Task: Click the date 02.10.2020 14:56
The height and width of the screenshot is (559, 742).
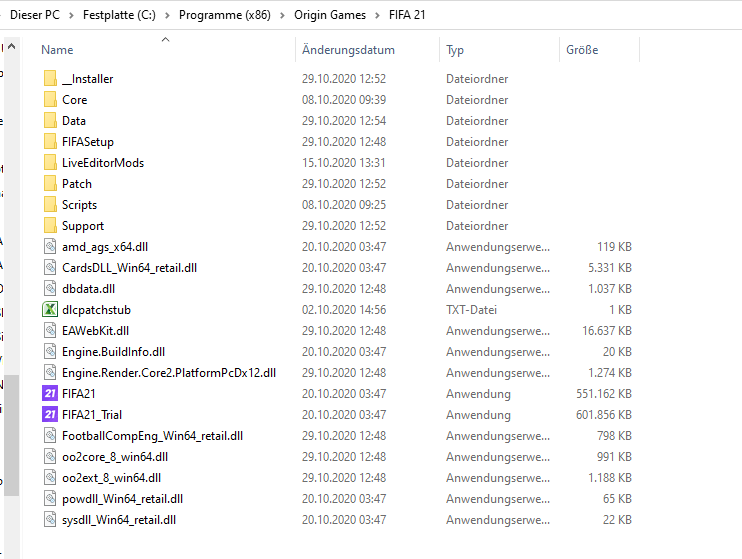Action: 344,310
